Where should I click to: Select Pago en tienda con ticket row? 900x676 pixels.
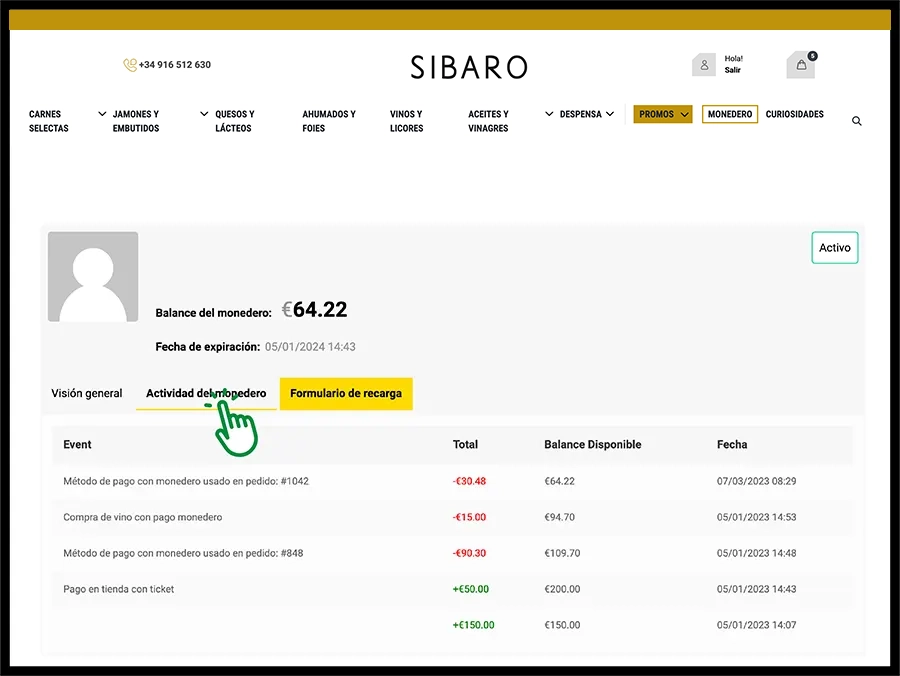(452, 589)
